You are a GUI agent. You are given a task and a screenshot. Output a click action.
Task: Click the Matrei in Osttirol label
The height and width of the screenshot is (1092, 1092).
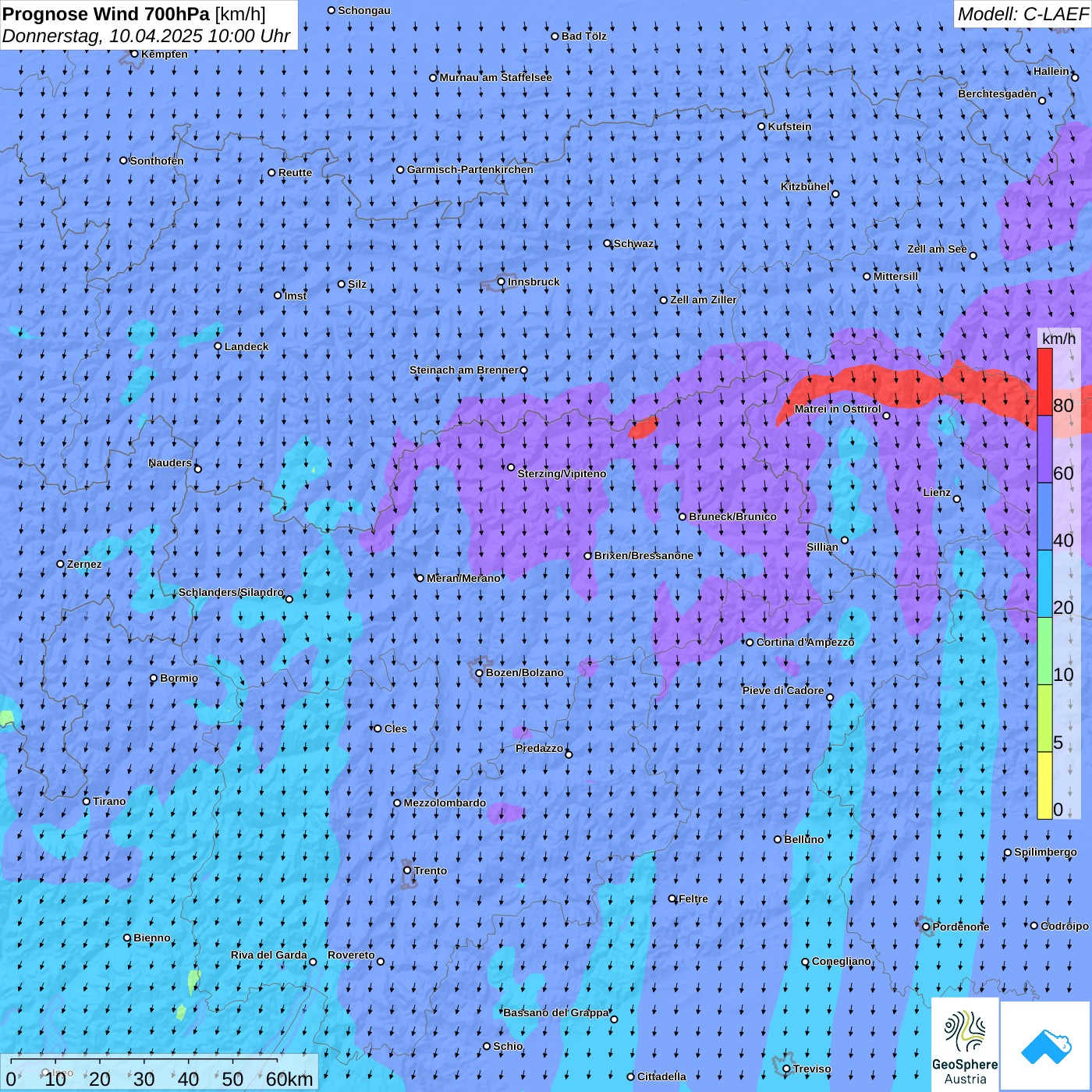(838, 409)
